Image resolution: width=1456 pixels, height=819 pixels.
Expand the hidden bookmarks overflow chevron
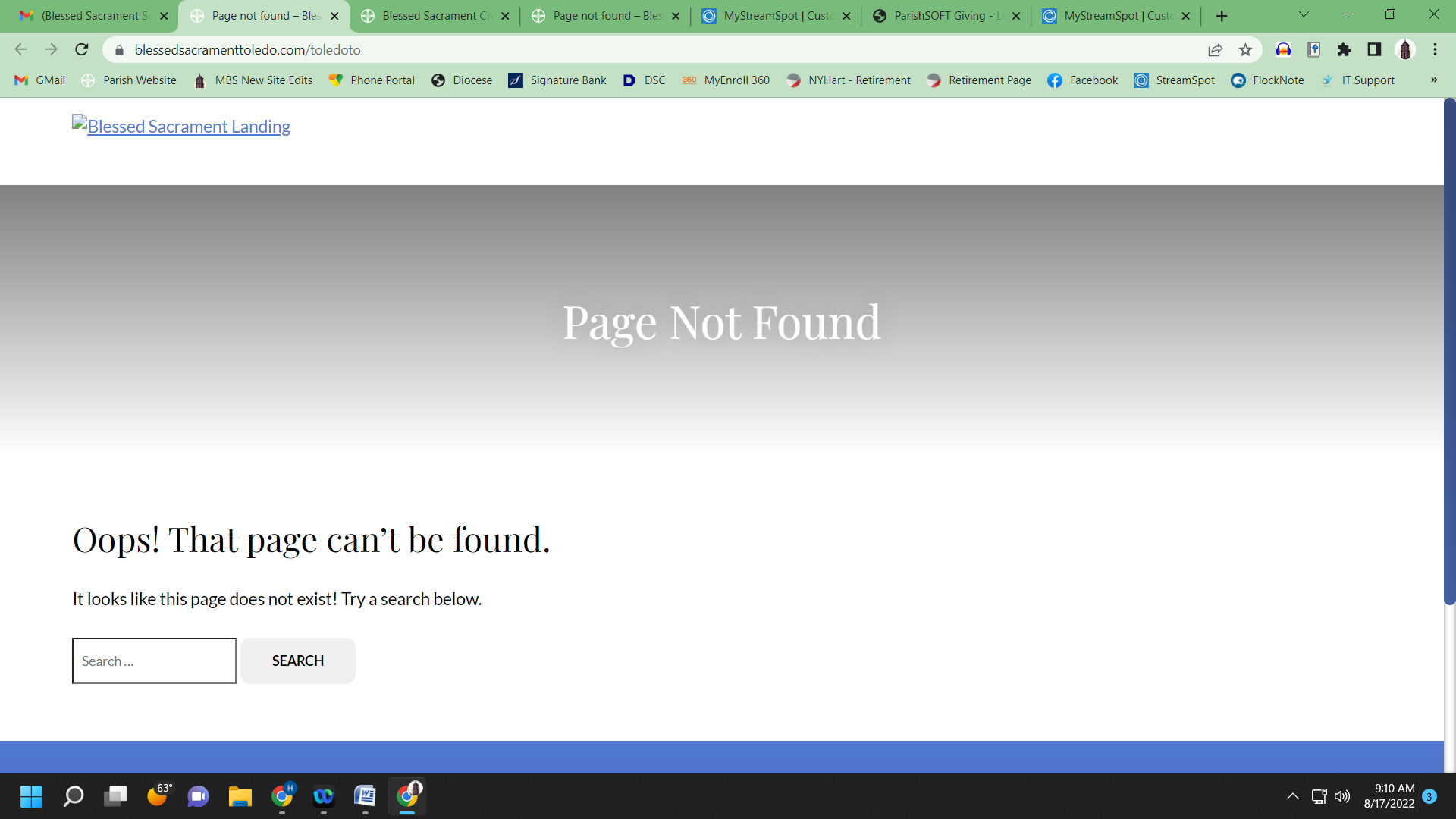(x=1433, y=80)
